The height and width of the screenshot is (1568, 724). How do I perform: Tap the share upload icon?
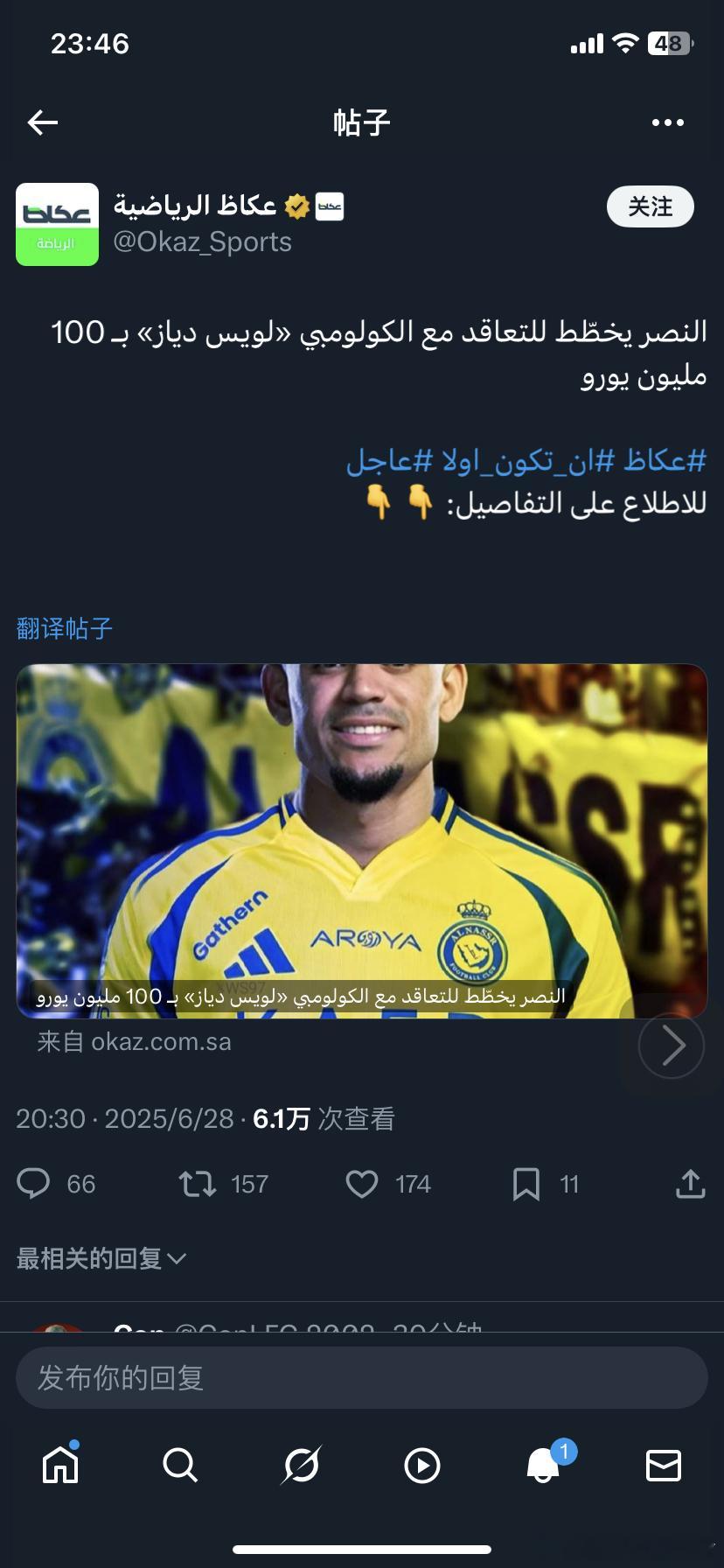(691, 1184)
